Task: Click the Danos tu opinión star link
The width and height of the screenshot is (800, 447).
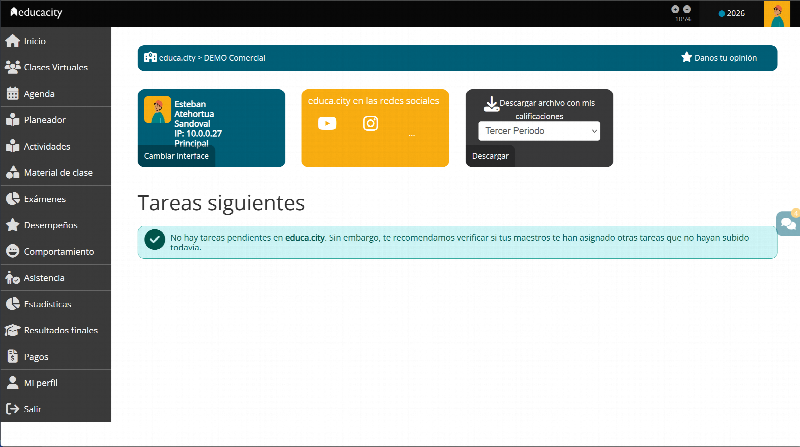Action: pos(719,58)
